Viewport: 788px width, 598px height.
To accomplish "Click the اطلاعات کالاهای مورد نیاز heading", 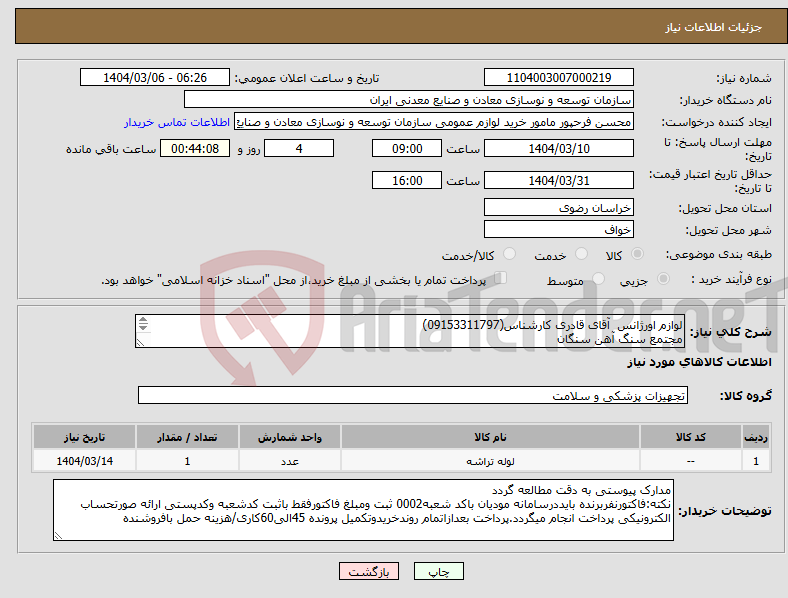I will click(x=699, y=362).
